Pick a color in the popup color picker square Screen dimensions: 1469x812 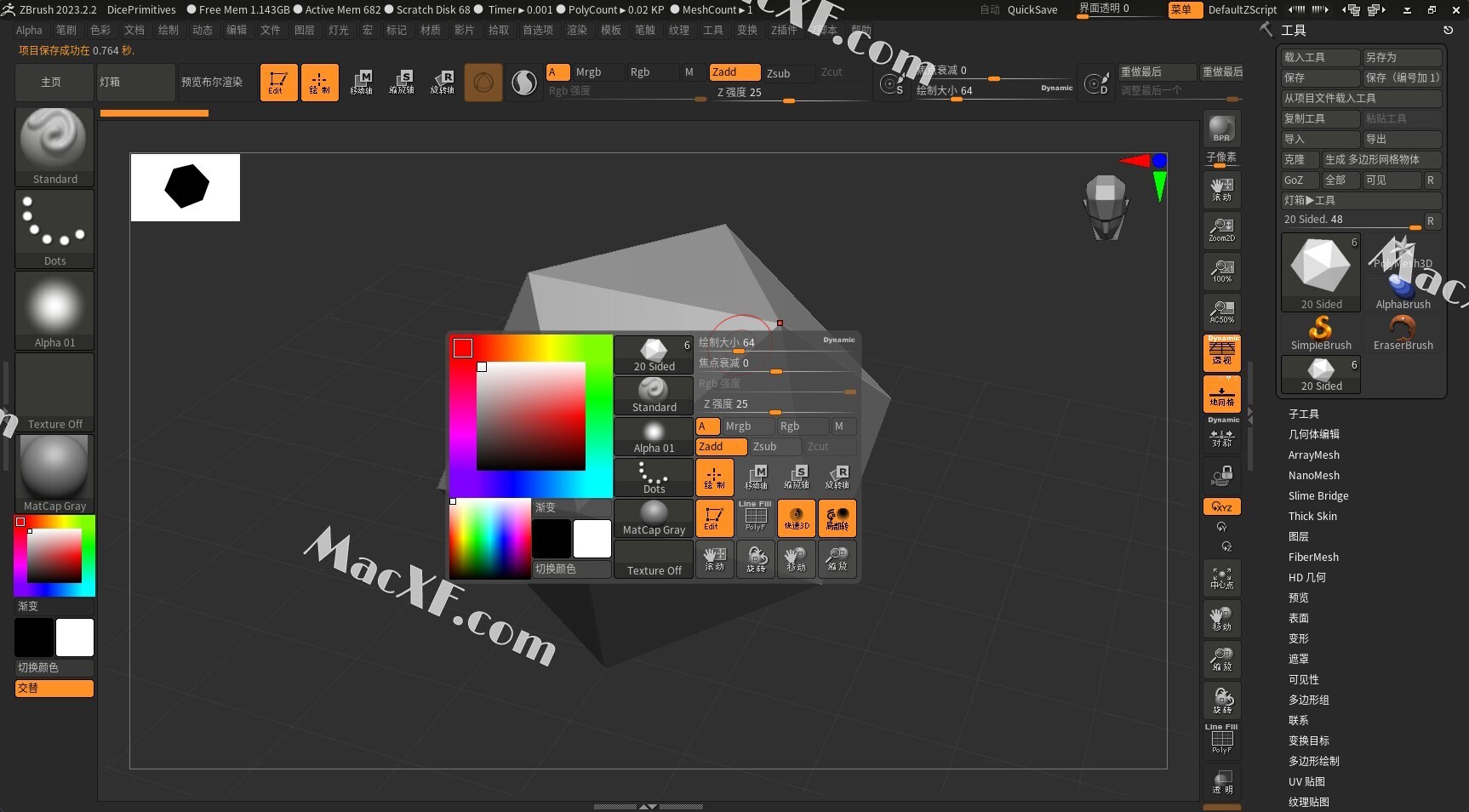pyautogui.click(x=530, y=415)
